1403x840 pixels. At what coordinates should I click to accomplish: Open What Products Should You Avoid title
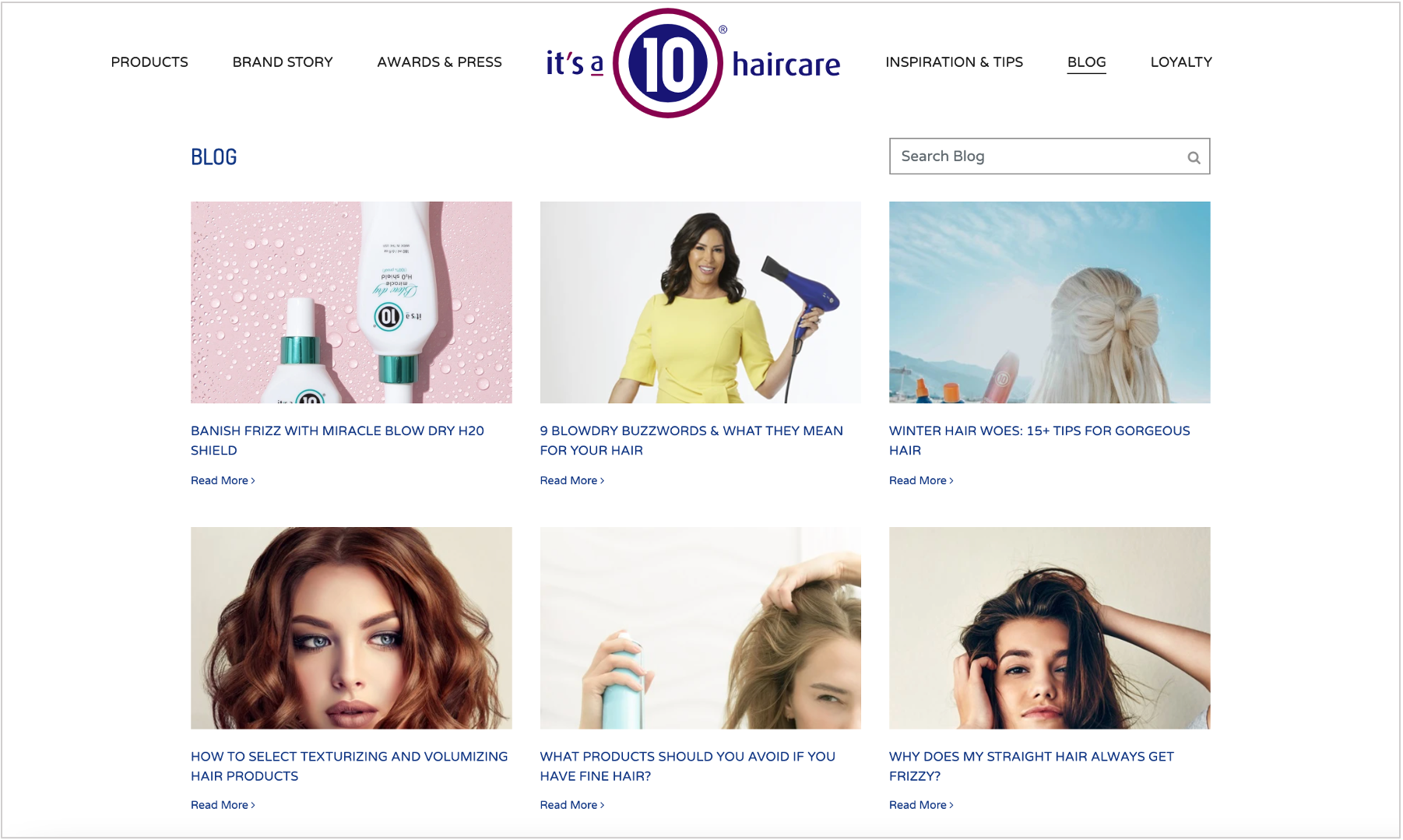(687, 766)
